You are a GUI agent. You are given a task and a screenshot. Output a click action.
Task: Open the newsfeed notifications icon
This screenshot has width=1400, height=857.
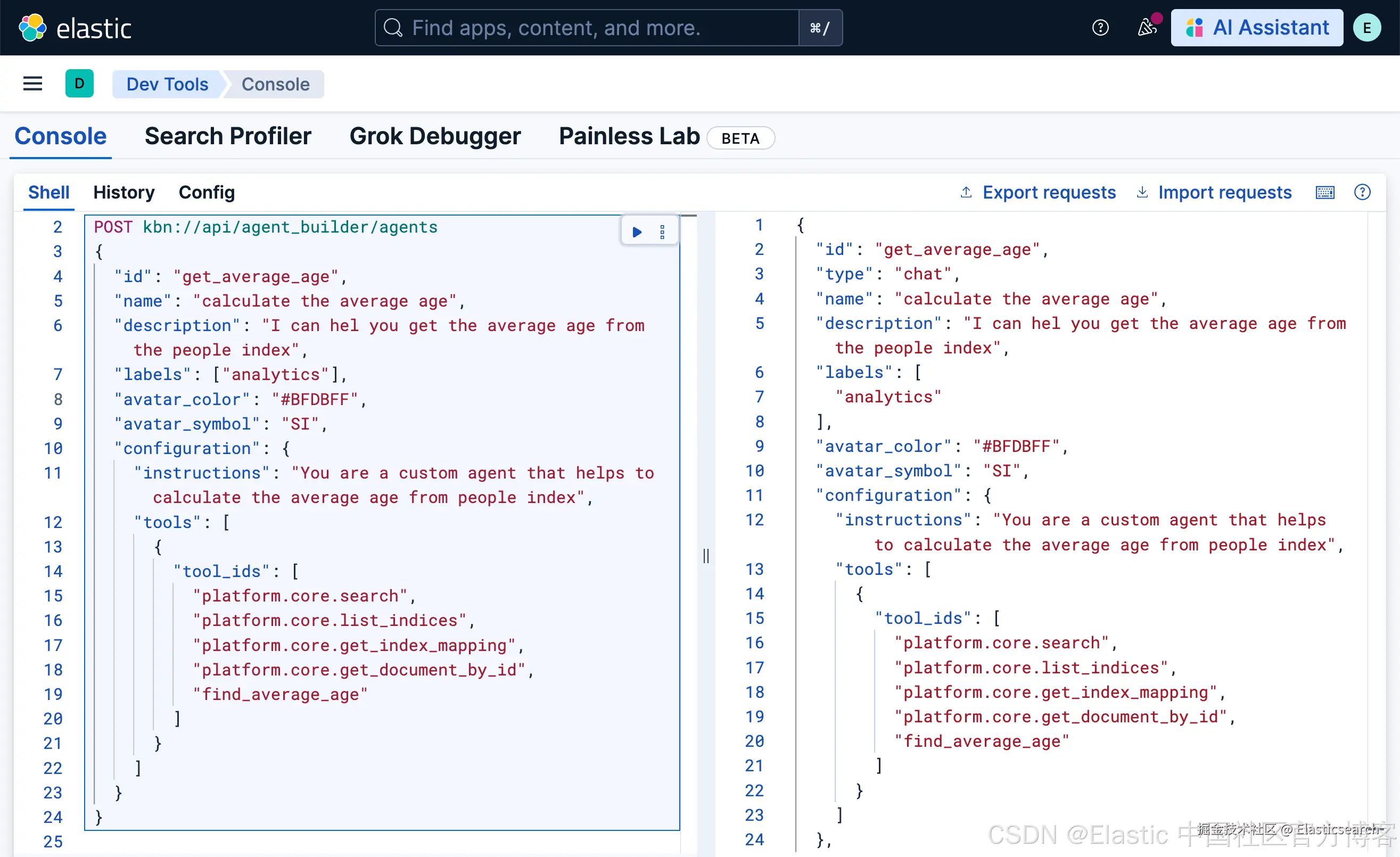1147,28
